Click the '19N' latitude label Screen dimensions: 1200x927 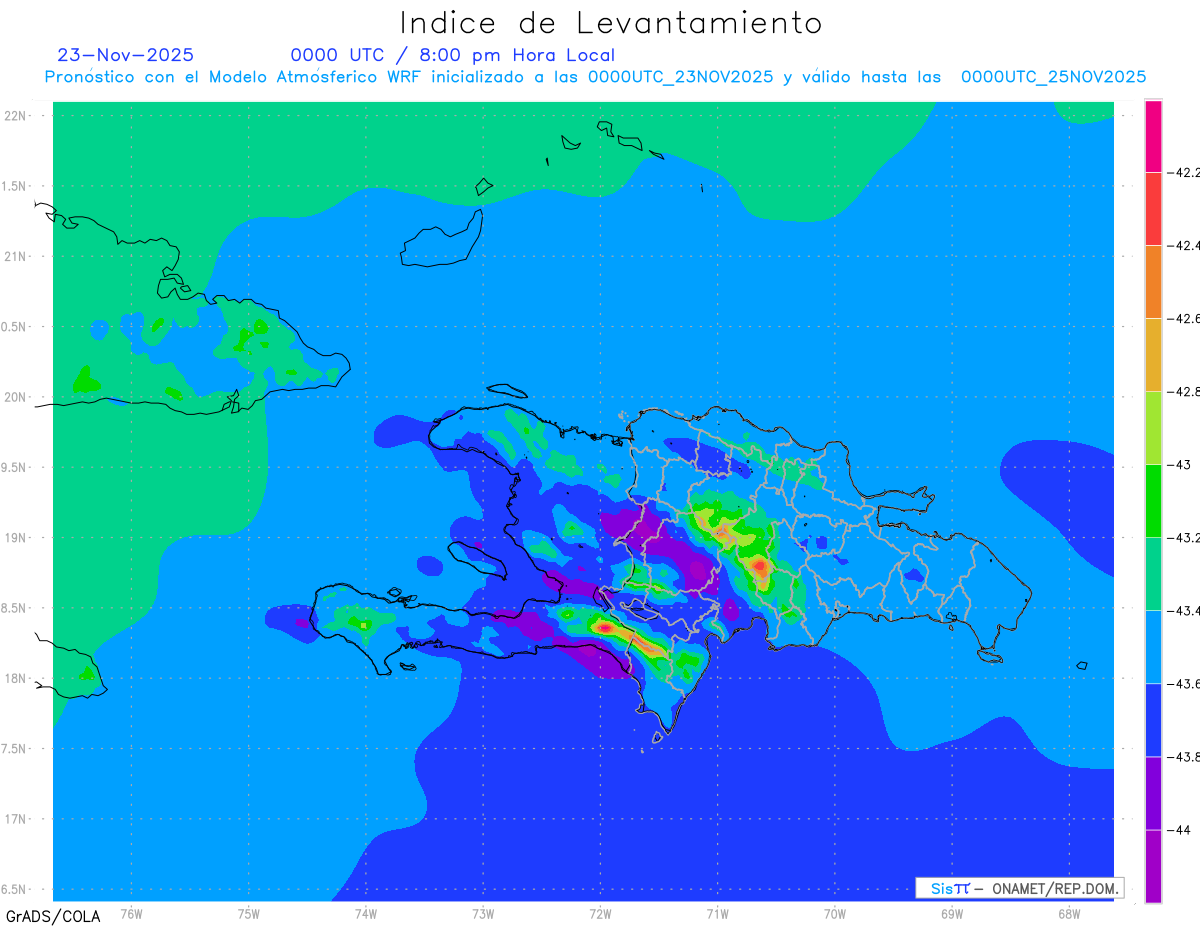tap(16, 537)
